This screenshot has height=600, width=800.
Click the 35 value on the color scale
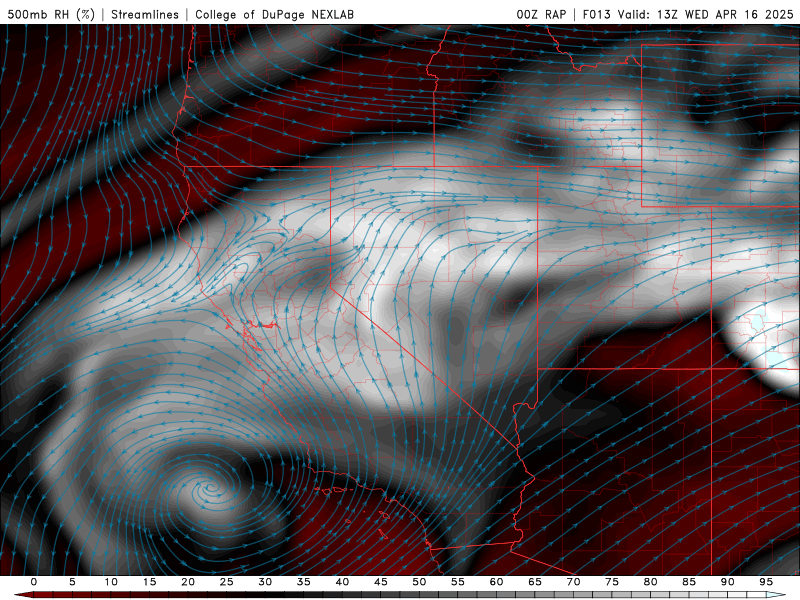pyautogui.click(x=304, y=582)
